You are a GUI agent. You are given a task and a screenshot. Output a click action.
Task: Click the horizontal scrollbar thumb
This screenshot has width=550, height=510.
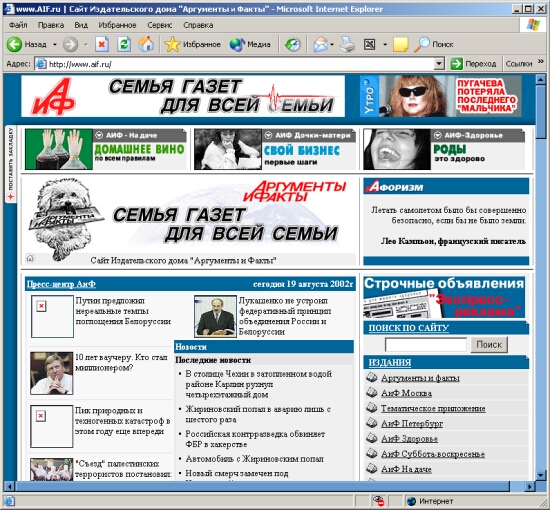262,486
